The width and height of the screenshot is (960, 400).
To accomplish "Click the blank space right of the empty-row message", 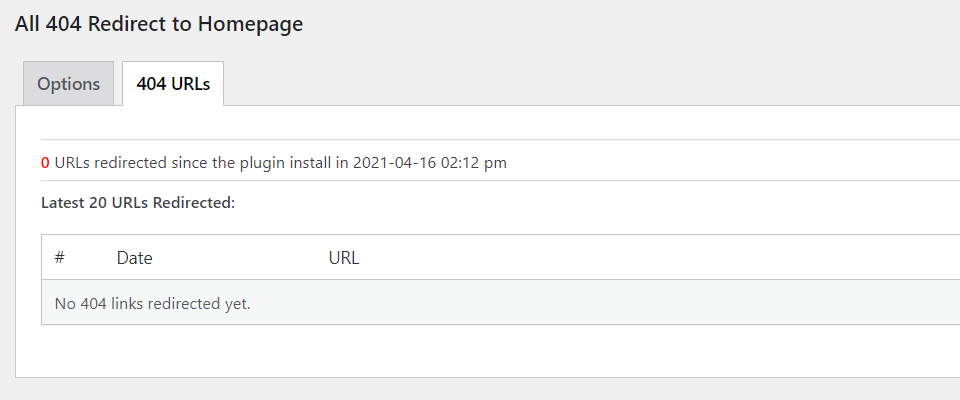I will [x=600, y=303].
